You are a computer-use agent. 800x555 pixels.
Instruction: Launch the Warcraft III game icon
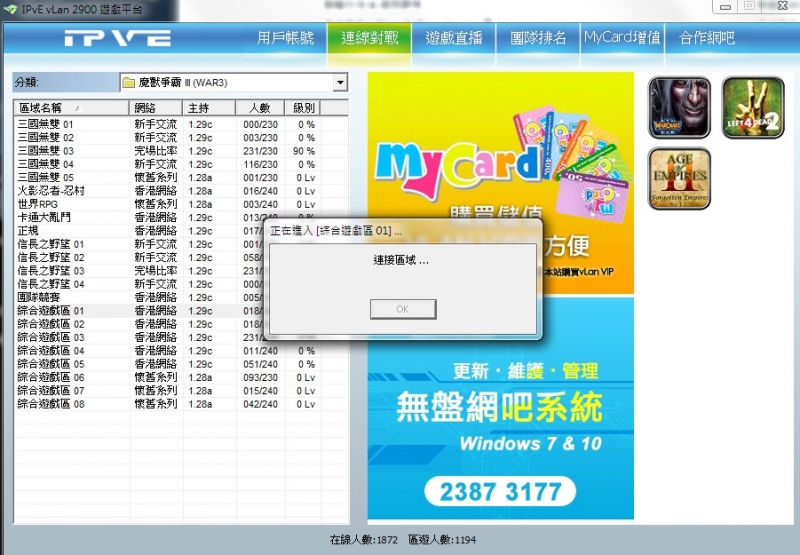pos(679,108)
